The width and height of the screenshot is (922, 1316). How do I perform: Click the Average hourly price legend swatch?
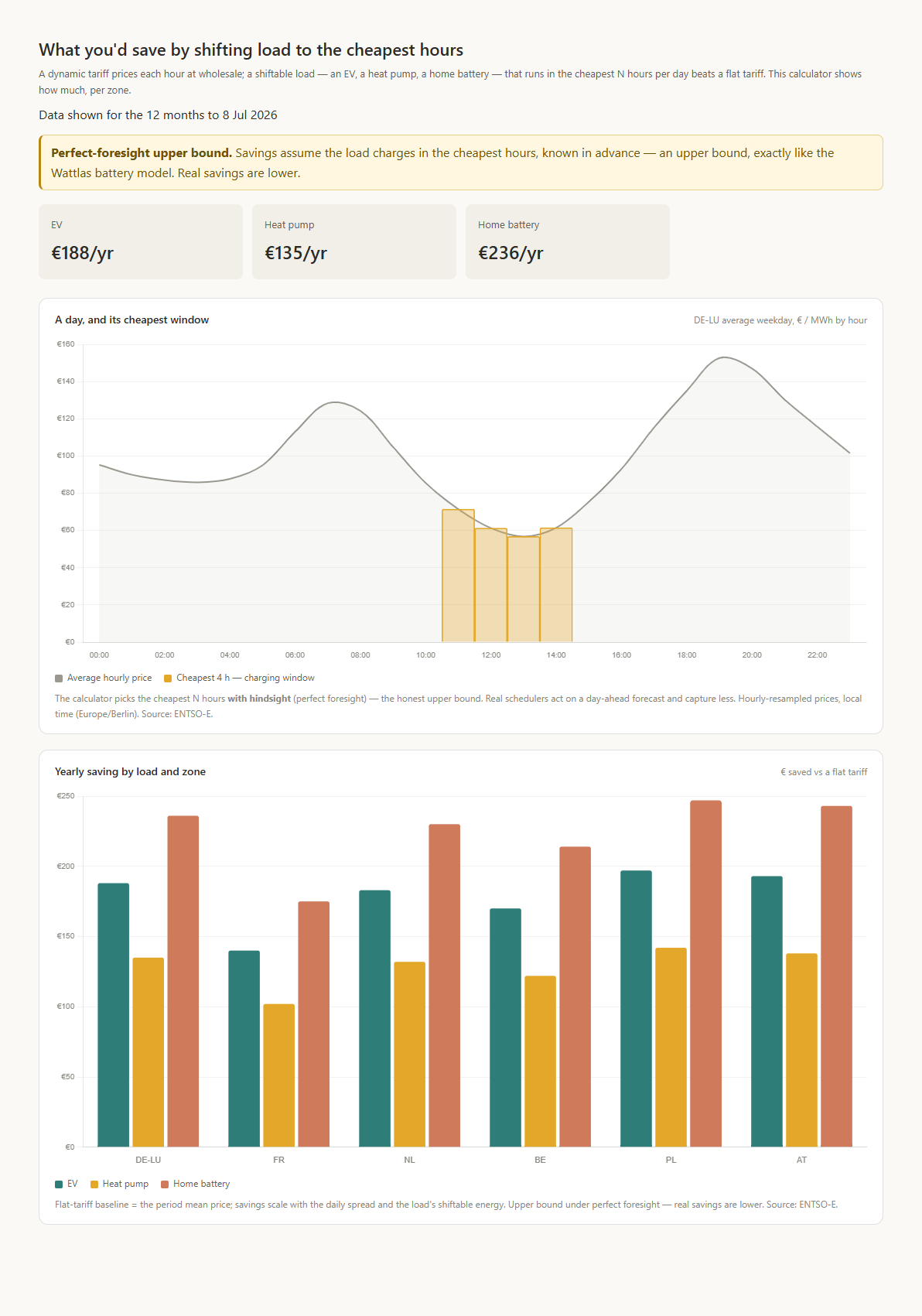coord(59,679)
